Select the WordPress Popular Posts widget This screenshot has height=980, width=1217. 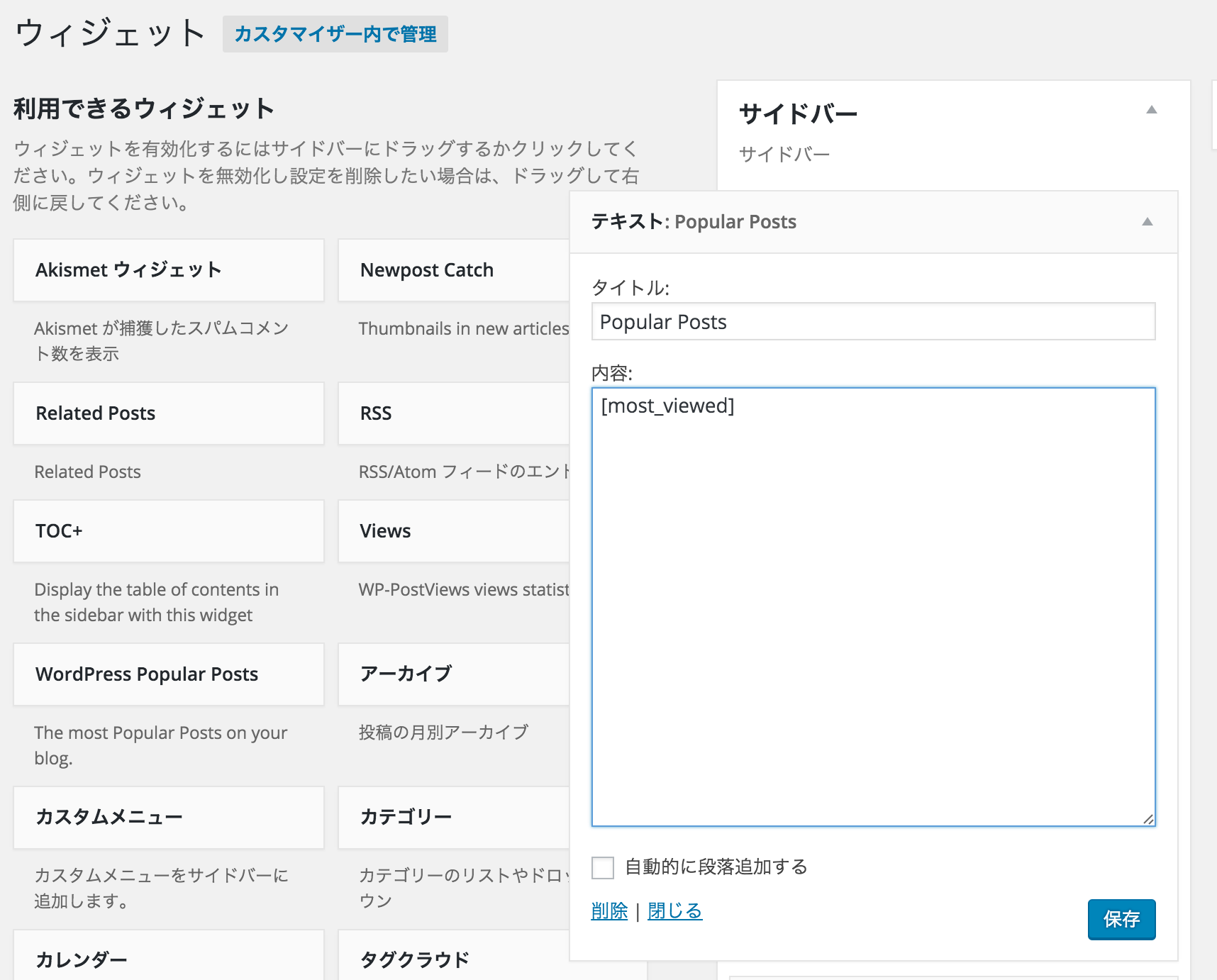pos(168,674)
